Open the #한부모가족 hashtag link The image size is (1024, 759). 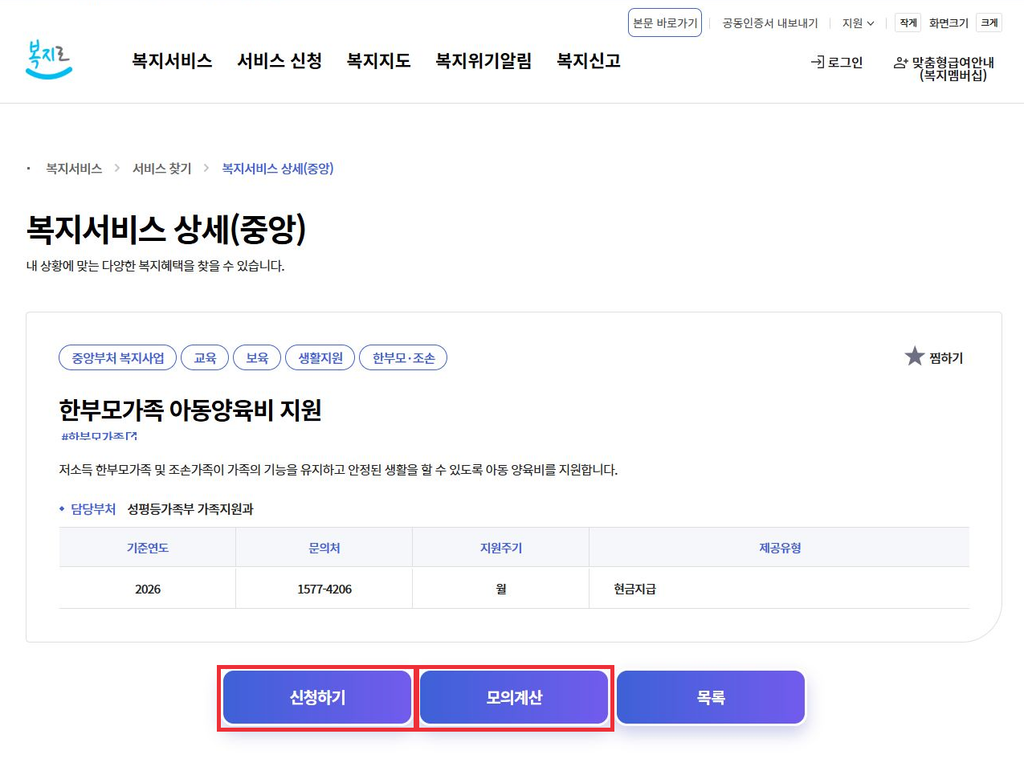99,436
